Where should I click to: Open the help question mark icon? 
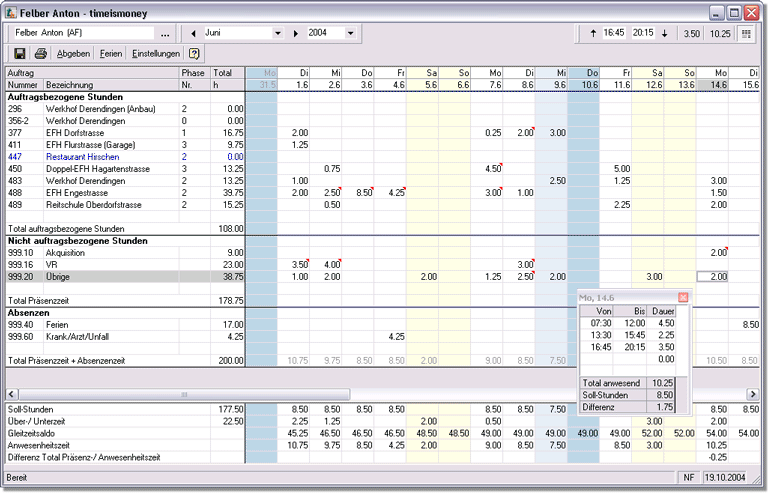pos(194,53)
